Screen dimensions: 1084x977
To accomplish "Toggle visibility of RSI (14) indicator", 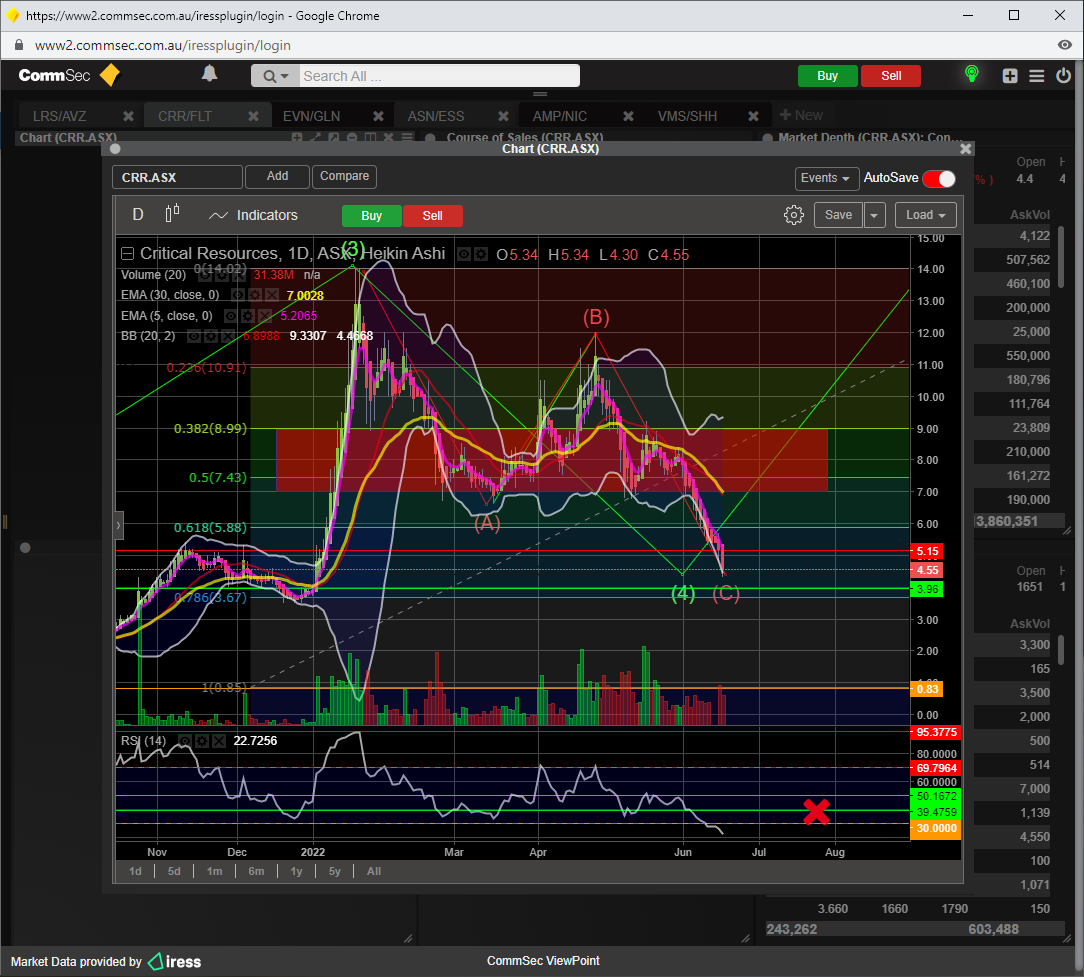I will point(185,741).
